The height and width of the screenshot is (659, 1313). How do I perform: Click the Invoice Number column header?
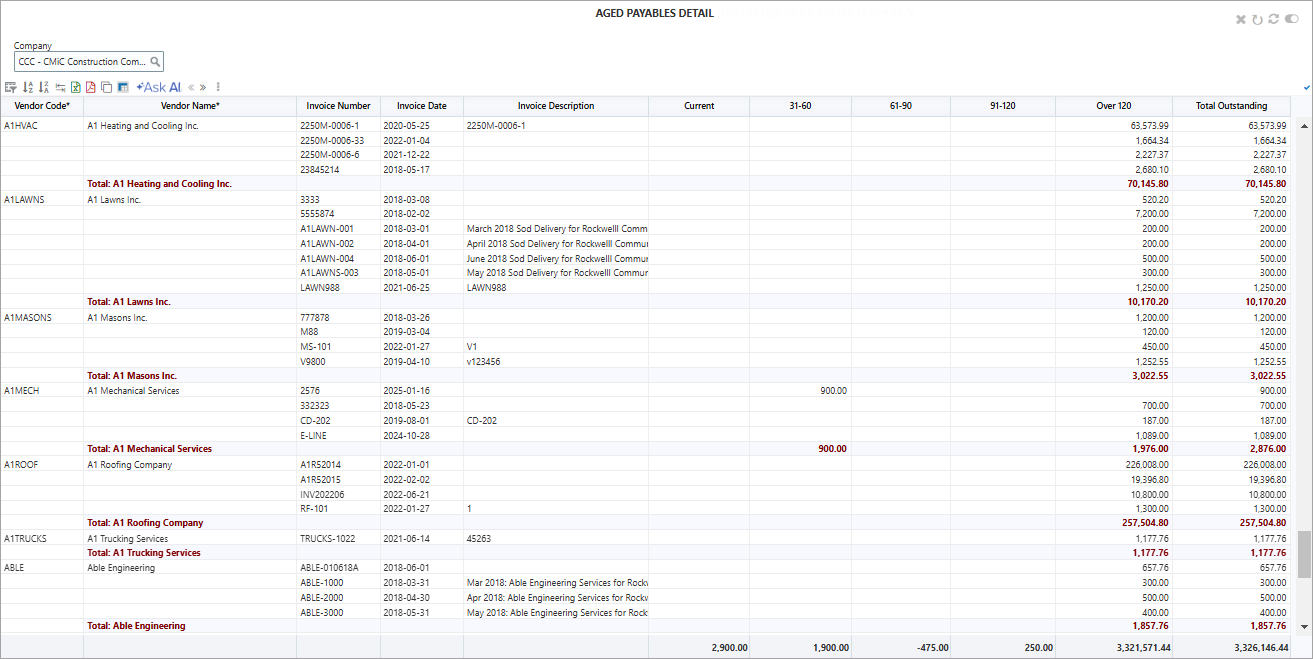(338, 105)
